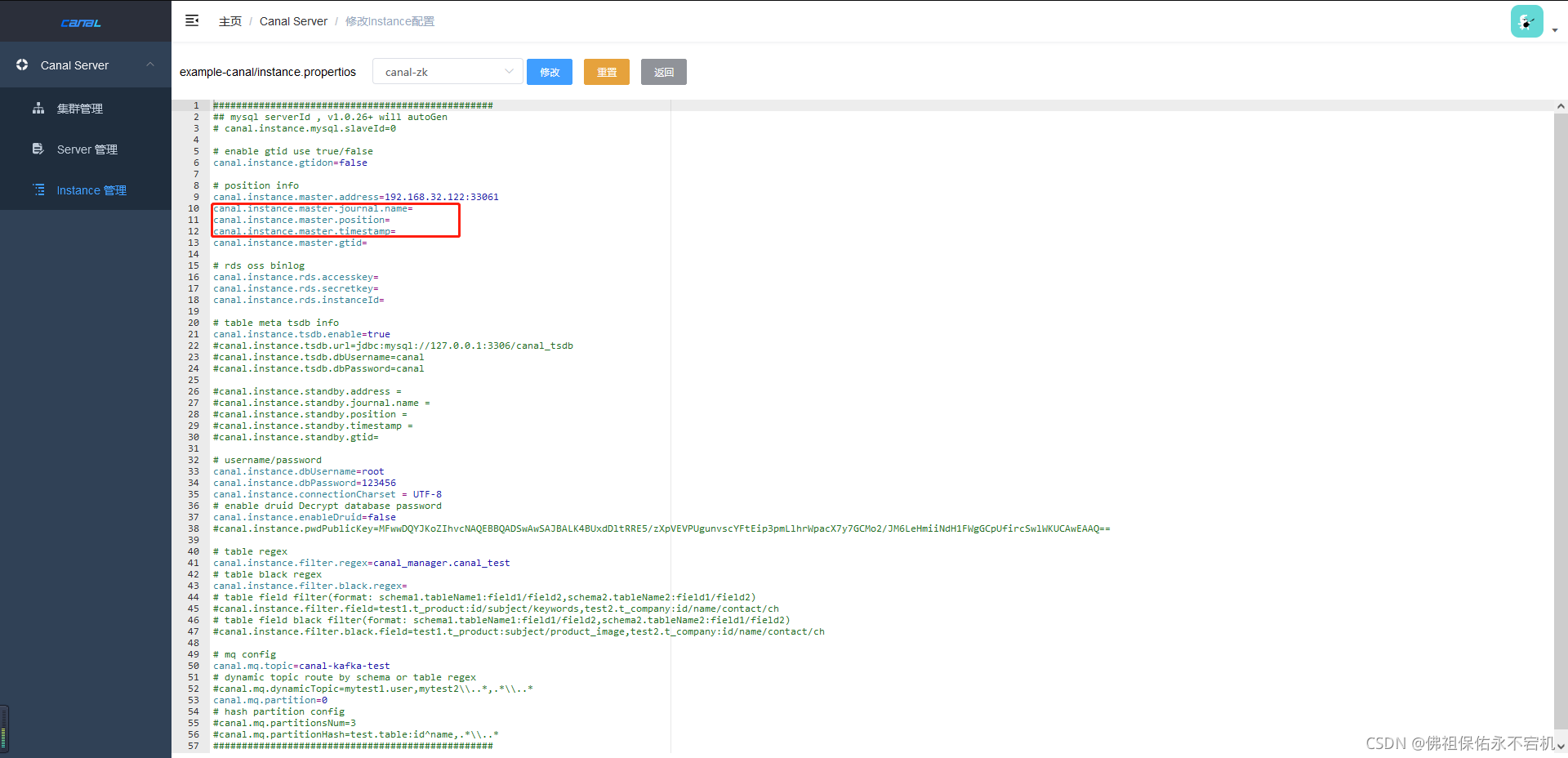Viewport: 1568px width, 758px height.
Task: Click canal.instance.master.journal.name= line
Action: [313, 208]
